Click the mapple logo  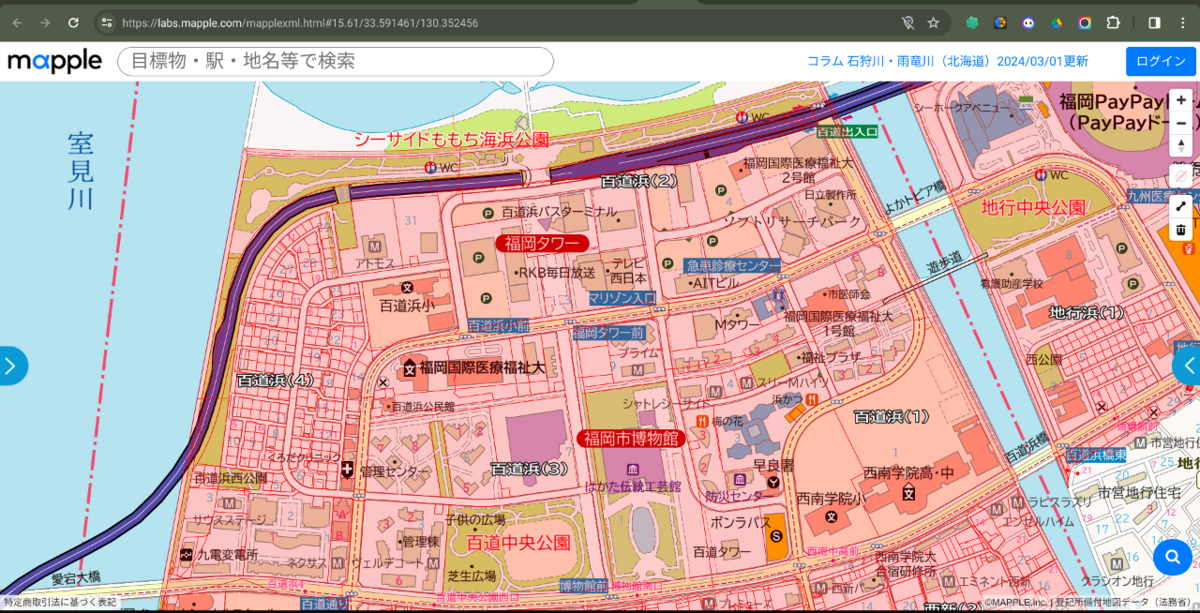pyautogui.click(x=55, y=61)
